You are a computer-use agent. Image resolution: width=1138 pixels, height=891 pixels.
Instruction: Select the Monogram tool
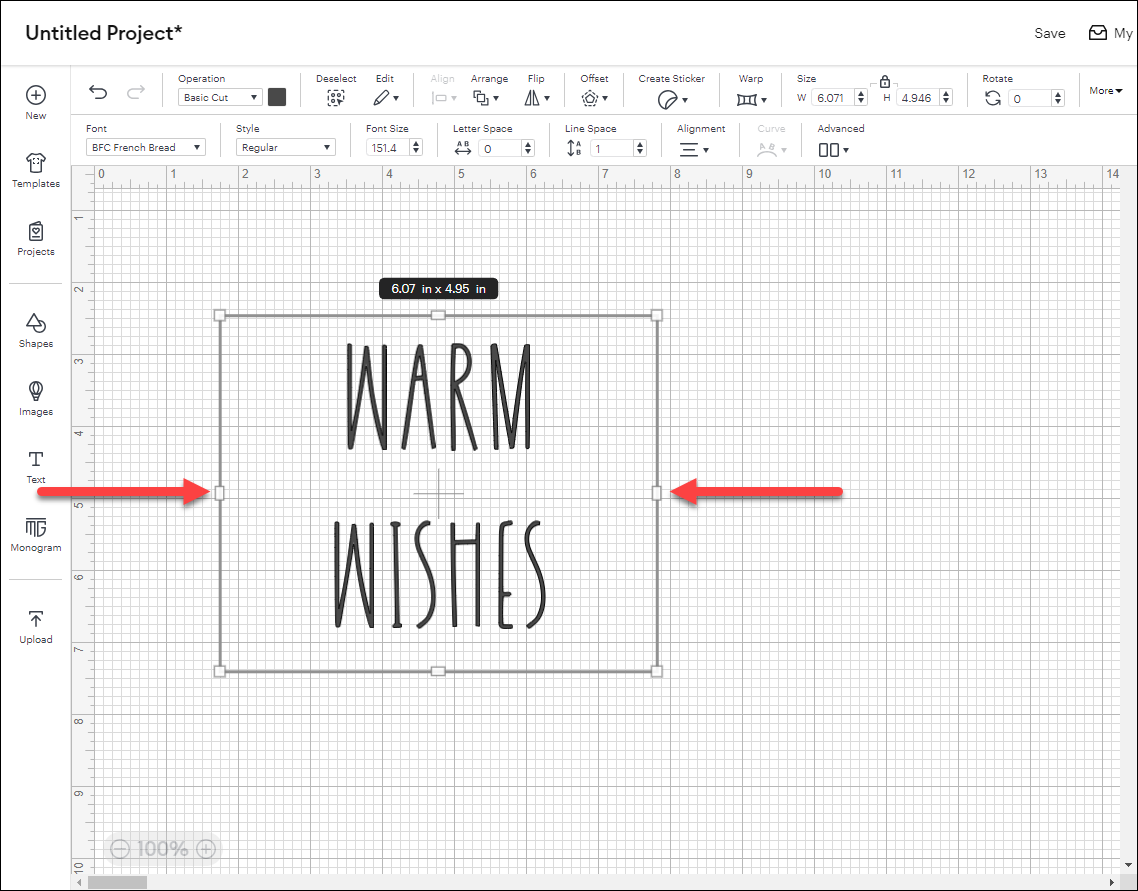tap(35, 535)
